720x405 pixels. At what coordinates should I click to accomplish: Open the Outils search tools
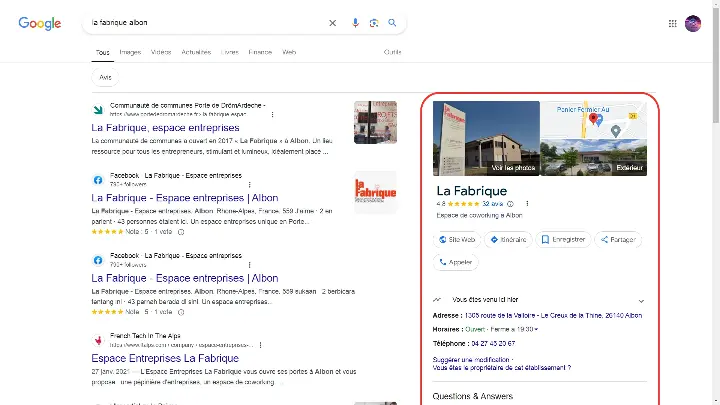coord(392,52)
